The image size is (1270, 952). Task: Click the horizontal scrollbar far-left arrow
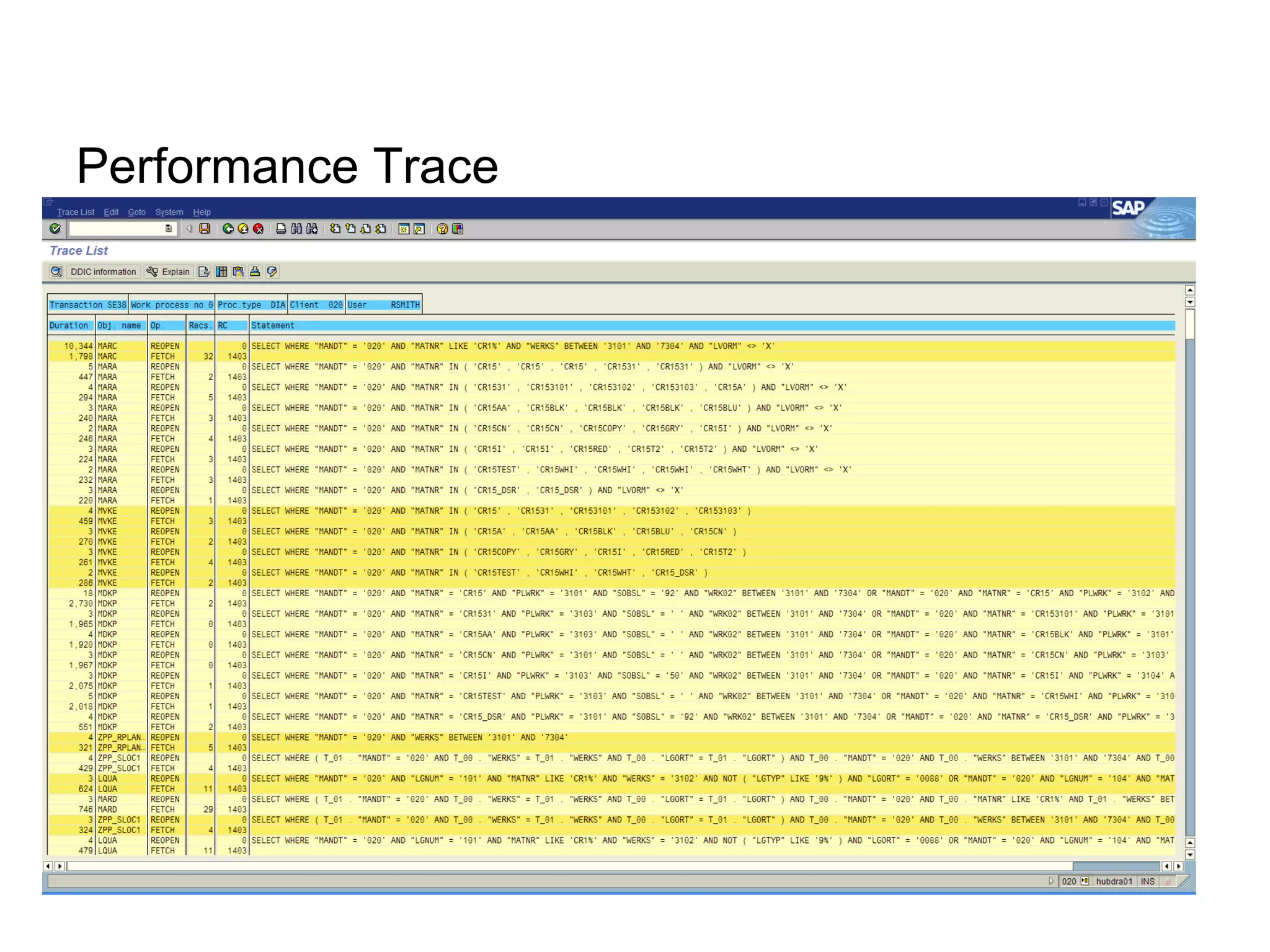48,866
